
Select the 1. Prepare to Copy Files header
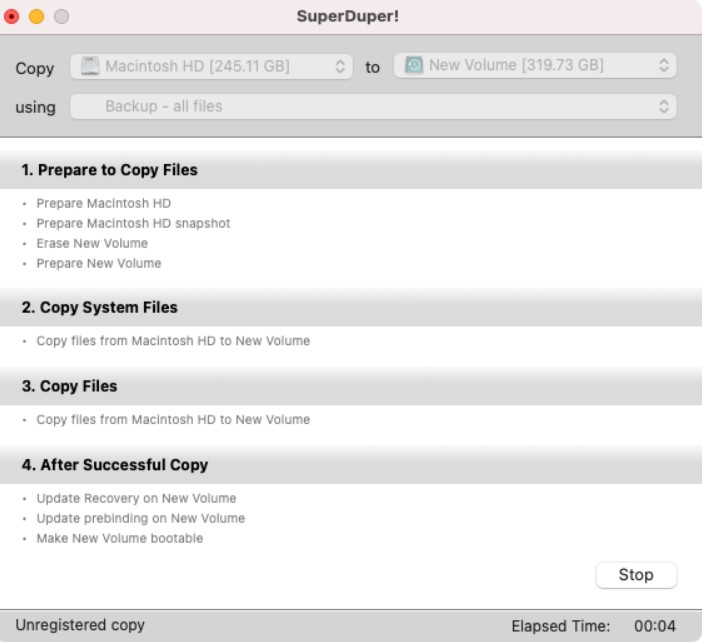351,170
